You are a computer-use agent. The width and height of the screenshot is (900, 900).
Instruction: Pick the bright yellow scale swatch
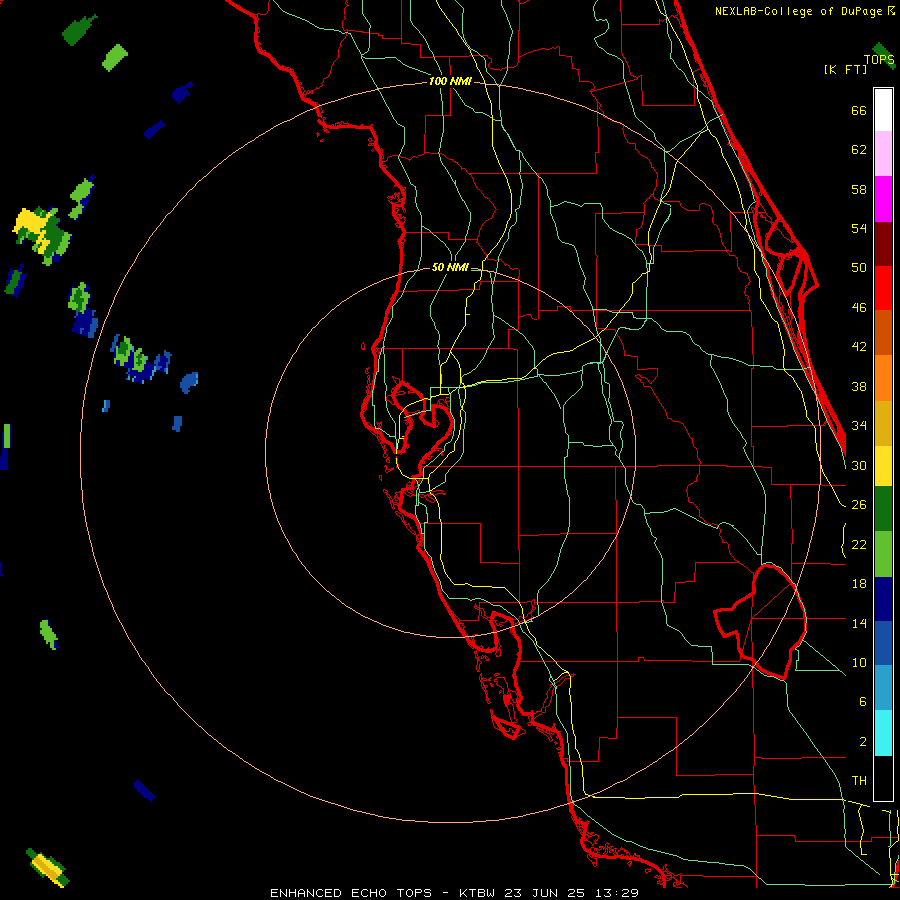tap(883, 465)
